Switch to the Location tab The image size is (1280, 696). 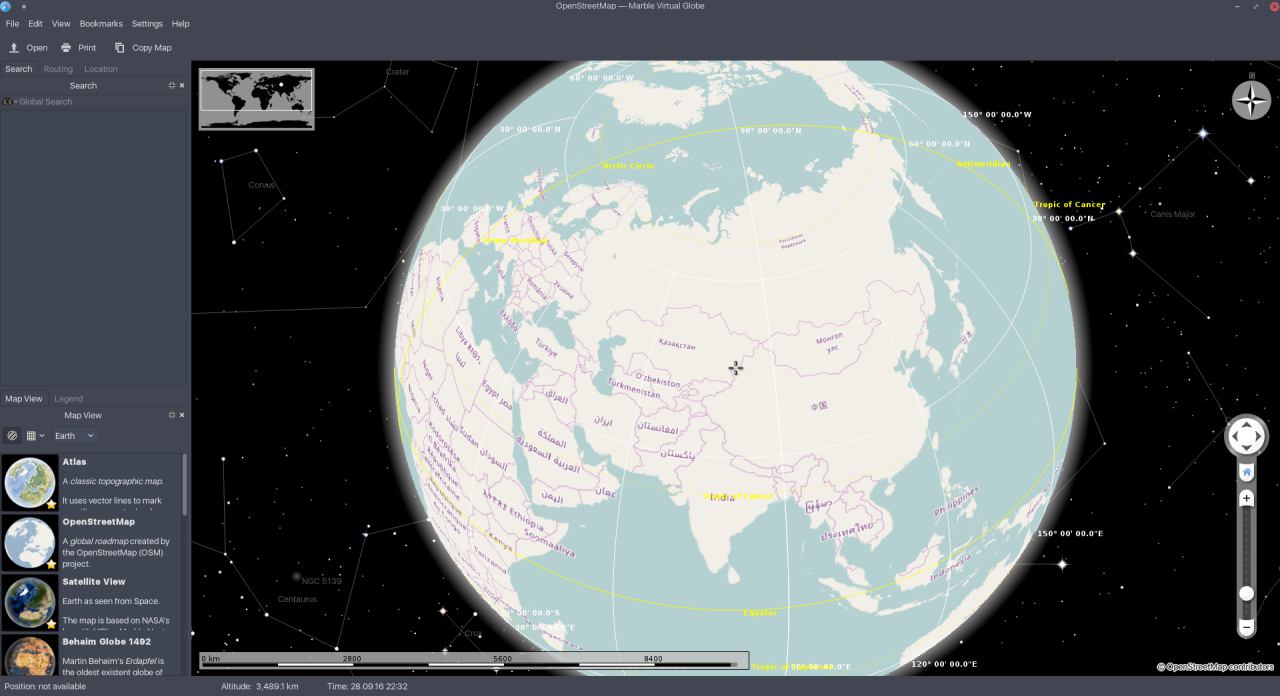click(x=100, y=69)
